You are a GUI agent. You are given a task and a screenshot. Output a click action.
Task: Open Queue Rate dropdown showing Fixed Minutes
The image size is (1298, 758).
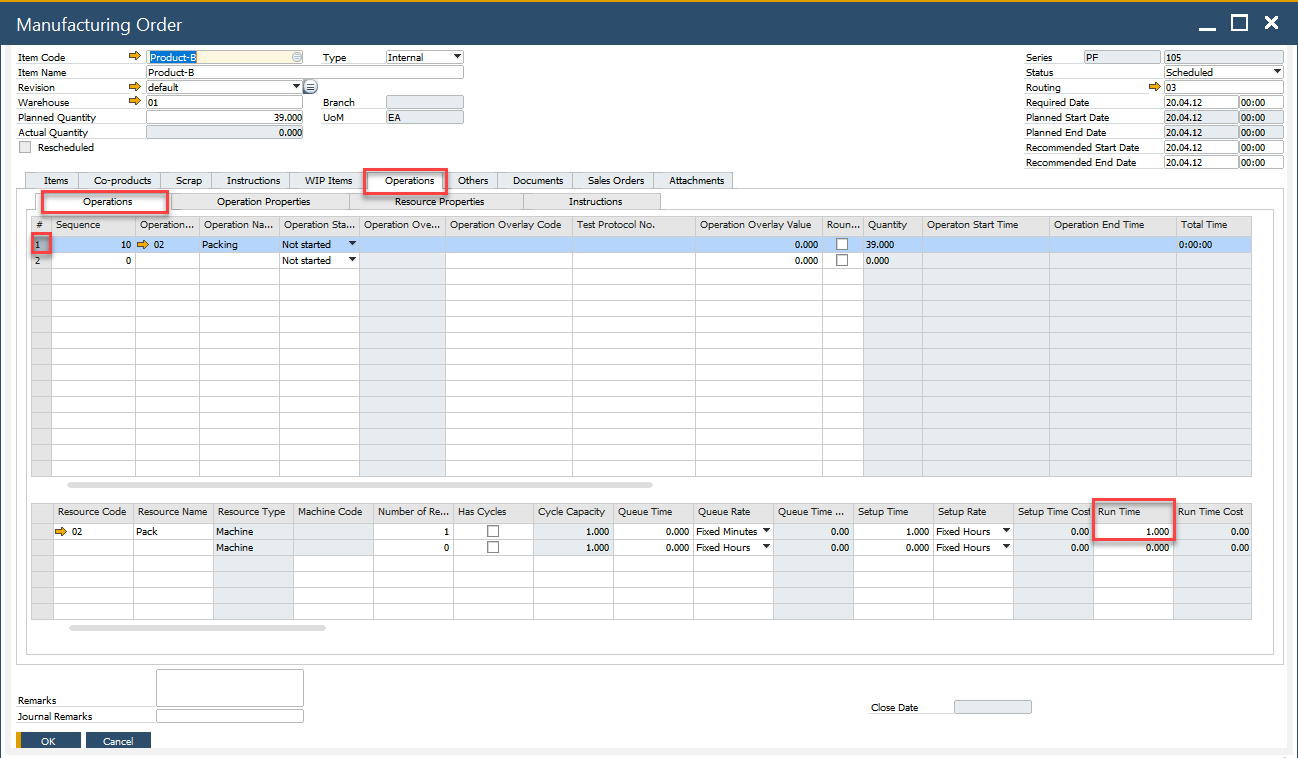tap(766, 532)
